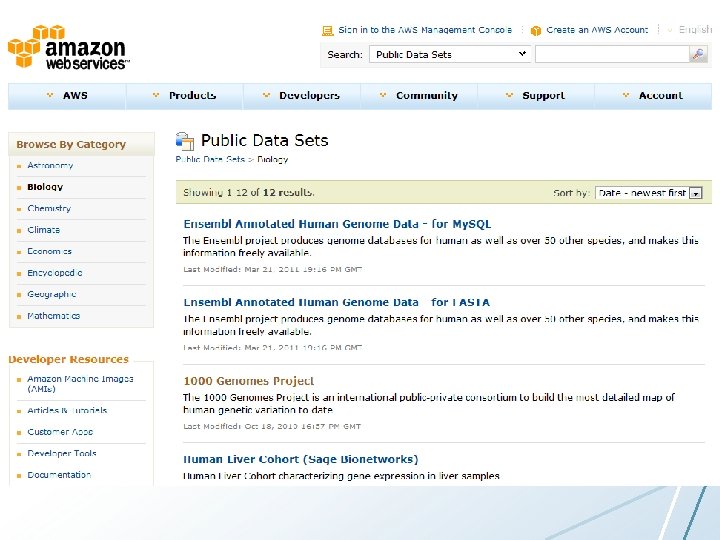Click the 'Showing 1-12 of 12 results' text
This screenshot has height=540, width=720.
click(249, 192)
